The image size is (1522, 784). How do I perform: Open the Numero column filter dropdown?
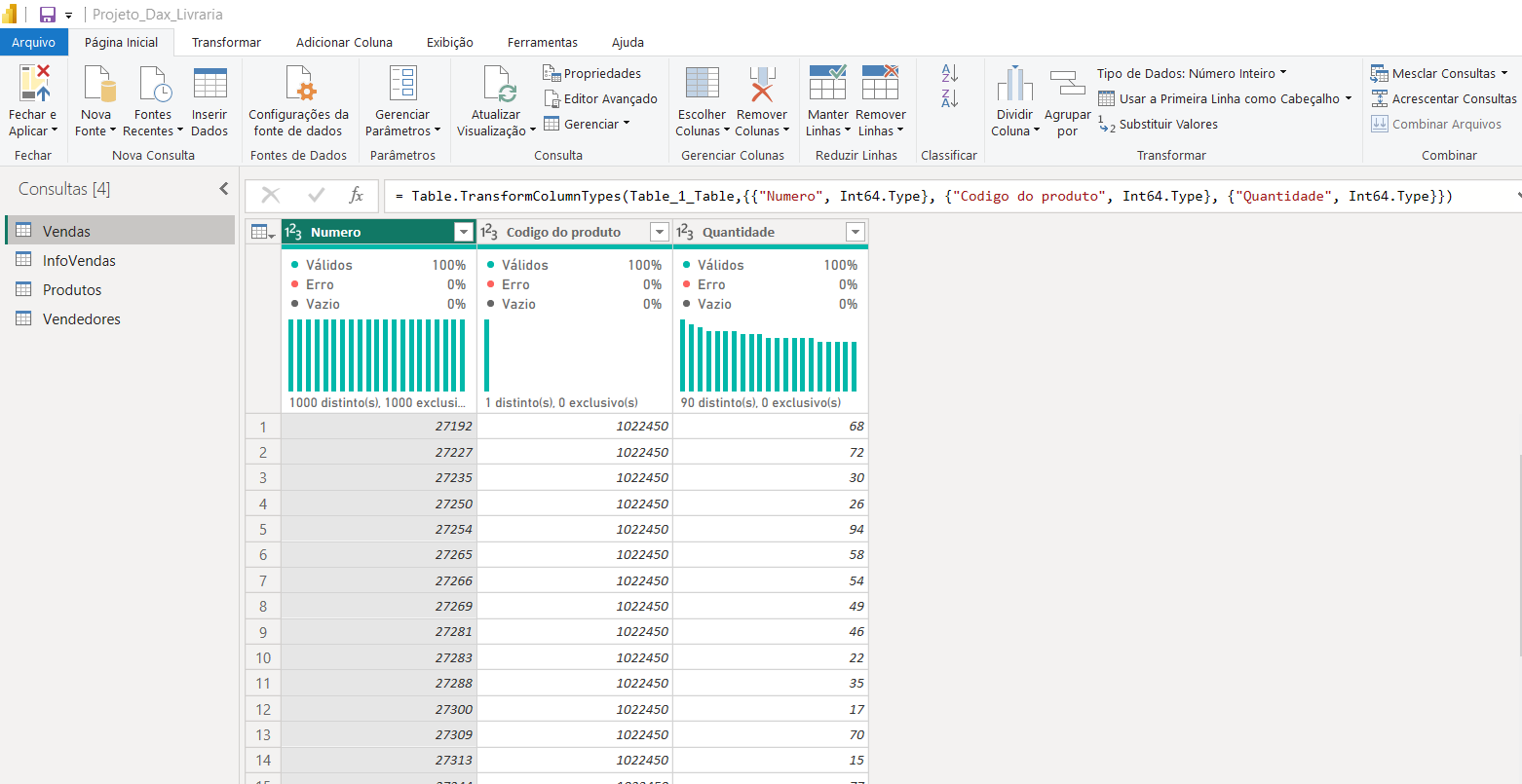coord(463,232)
